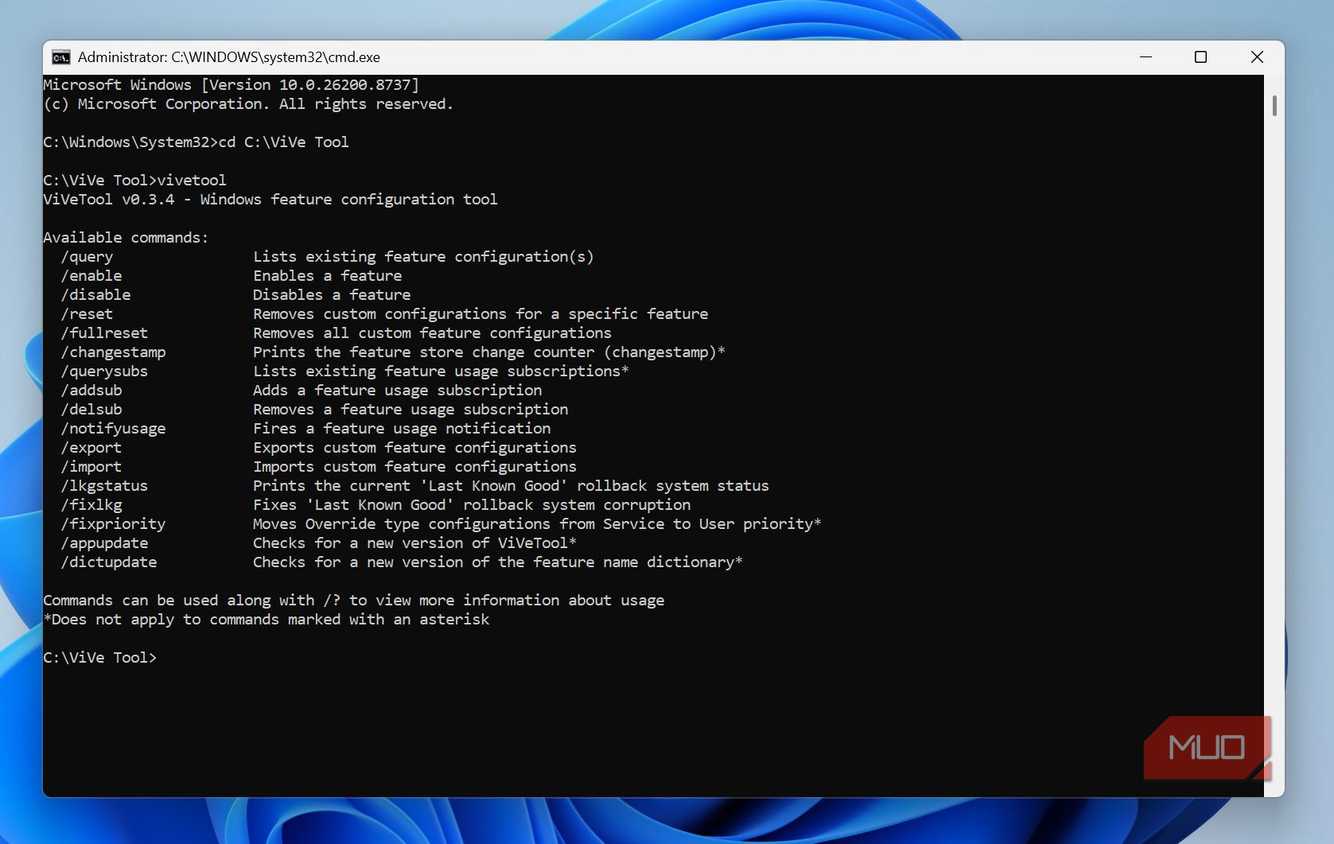
Task: Click the title text 'Administrator: C:\WINDOWS\system32\cmd.exe'
Action: 229,57
